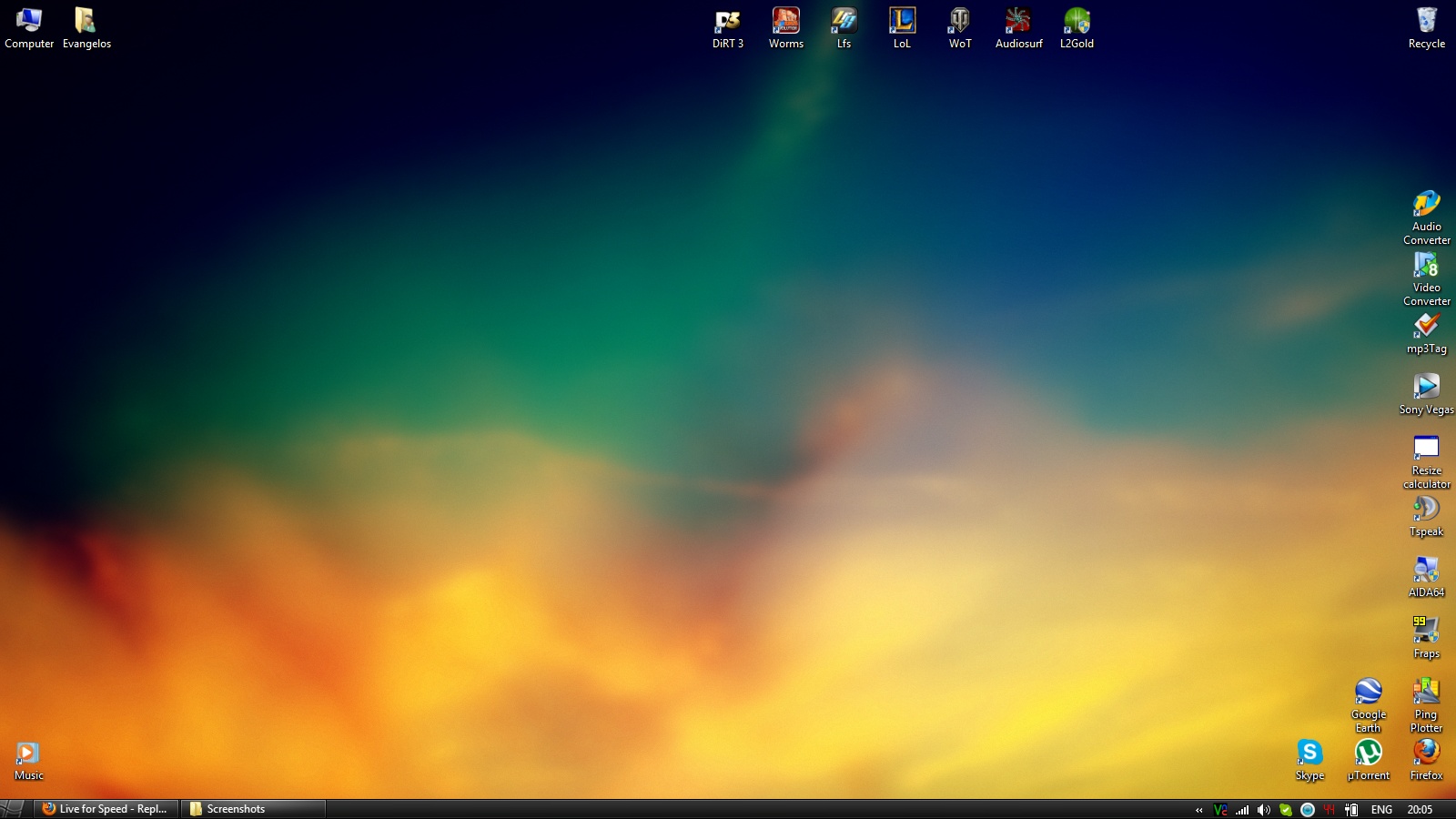The width and height of the screenshot is (1456, 819).
Task: Open the volume speaker tray icon
Action: point(1264,810)
